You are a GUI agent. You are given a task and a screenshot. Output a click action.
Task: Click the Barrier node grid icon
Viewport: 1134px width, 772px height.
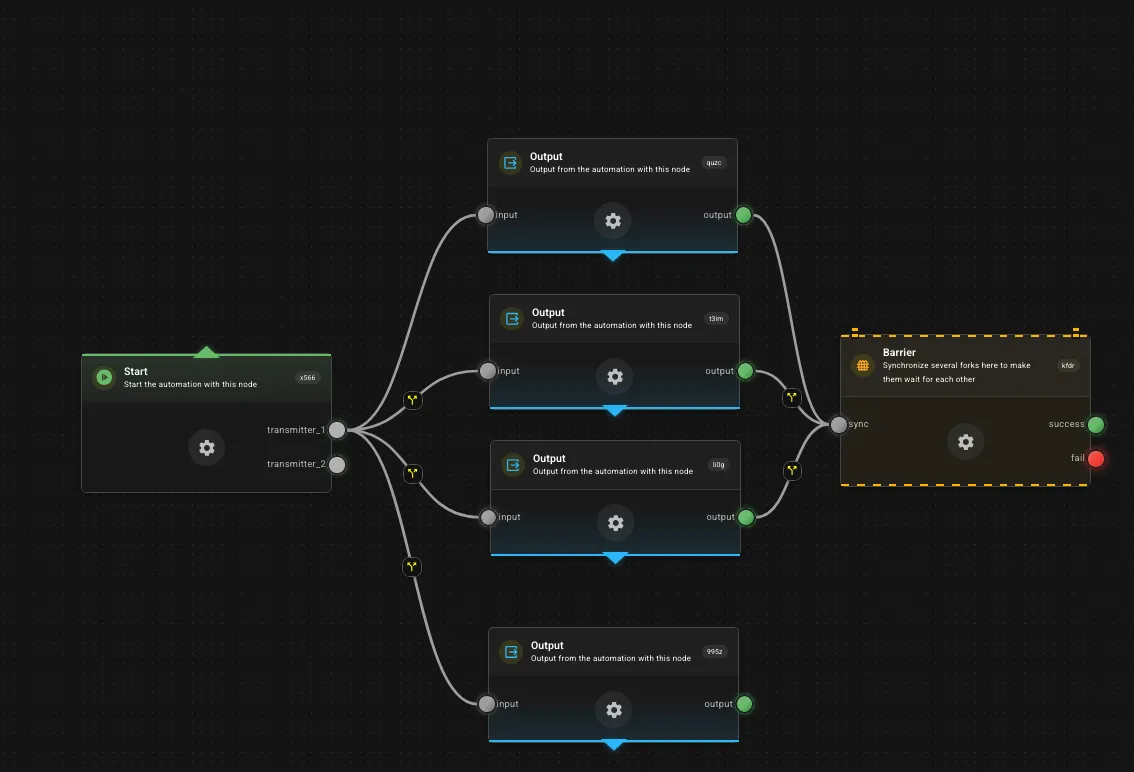[x=863, y=365]
